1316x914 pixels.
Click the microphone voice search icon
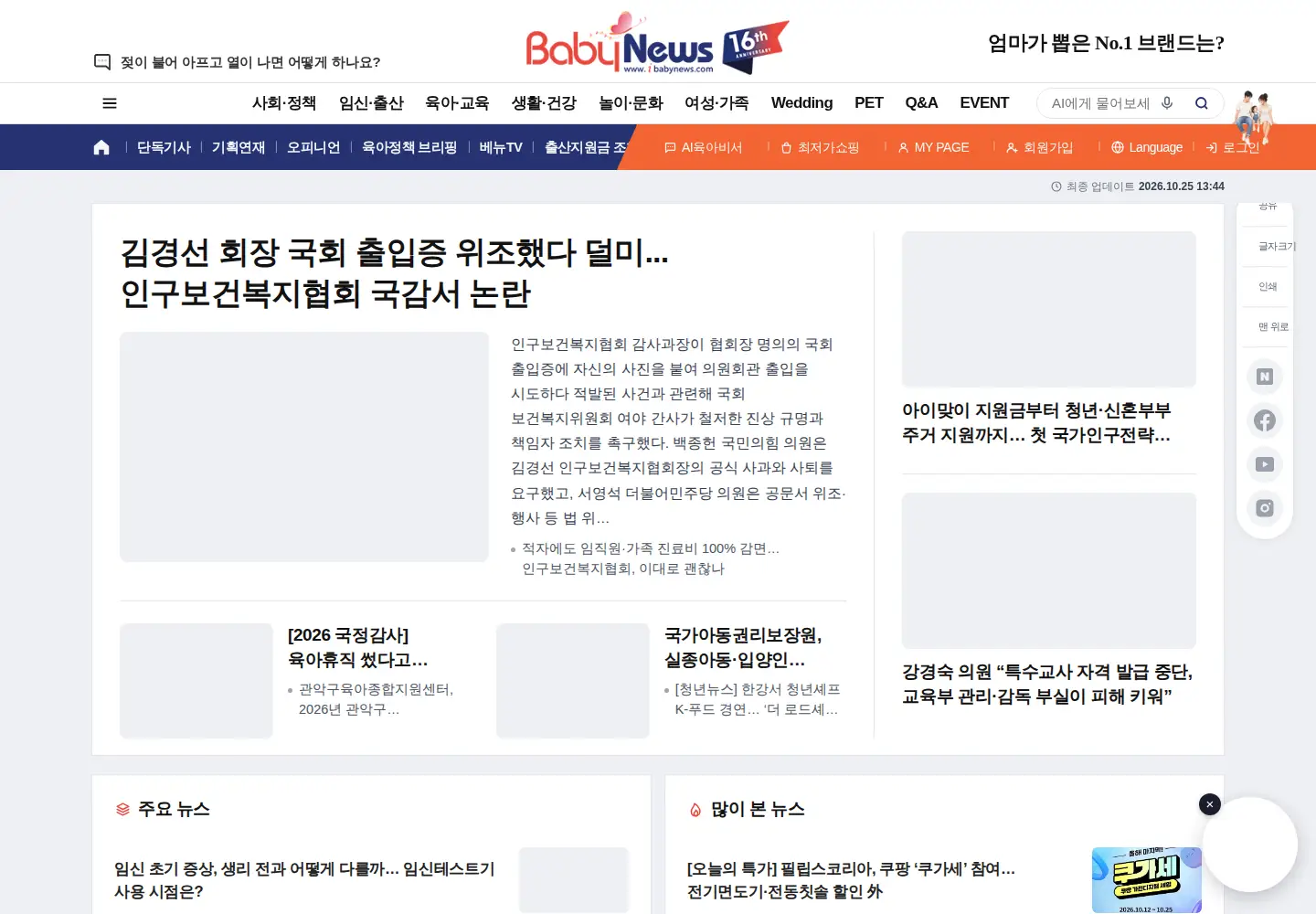pyautogui.click(x=1167, y=103)
